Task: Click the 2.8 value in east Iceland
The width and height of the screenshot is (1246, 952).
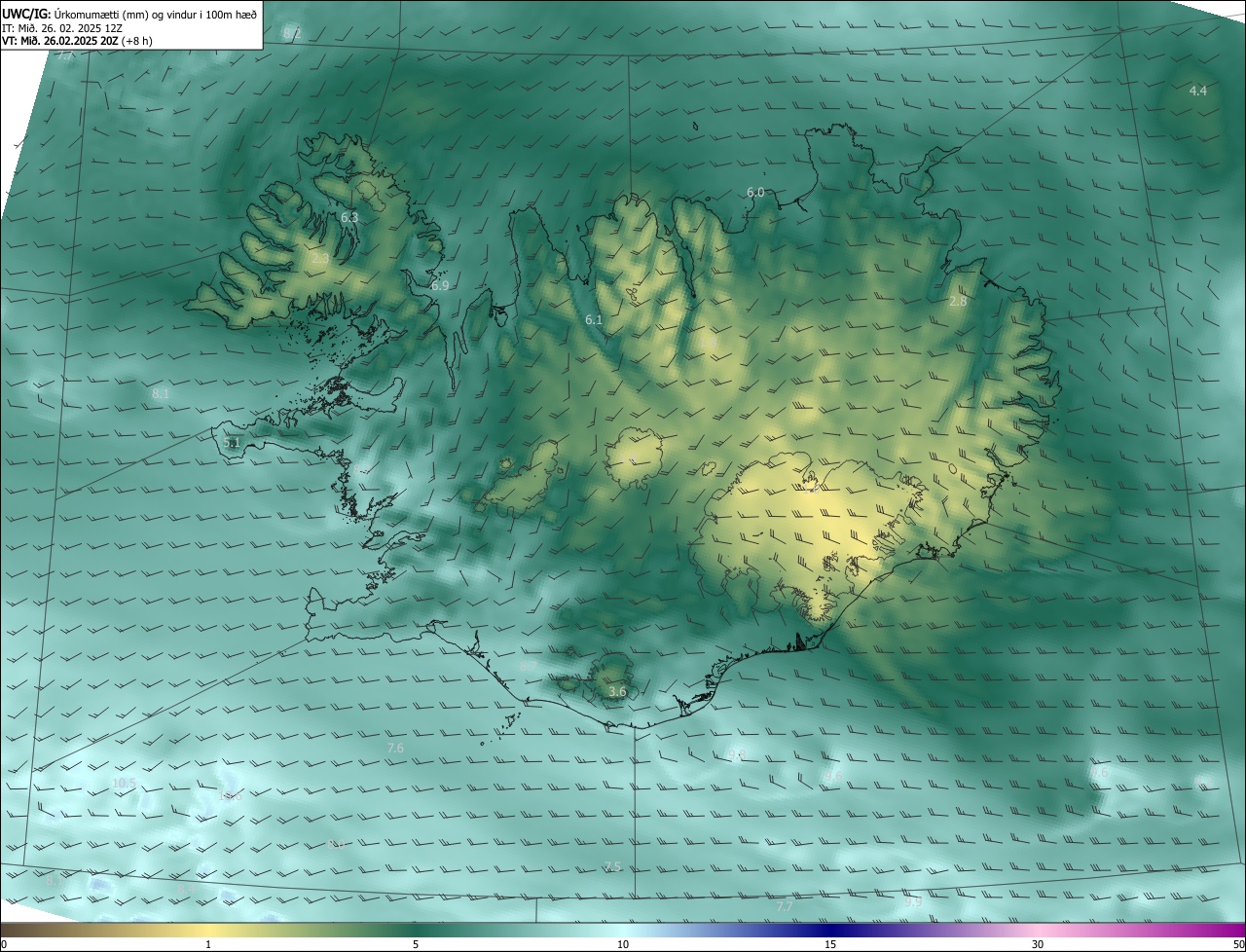Action: click(958, 302)
